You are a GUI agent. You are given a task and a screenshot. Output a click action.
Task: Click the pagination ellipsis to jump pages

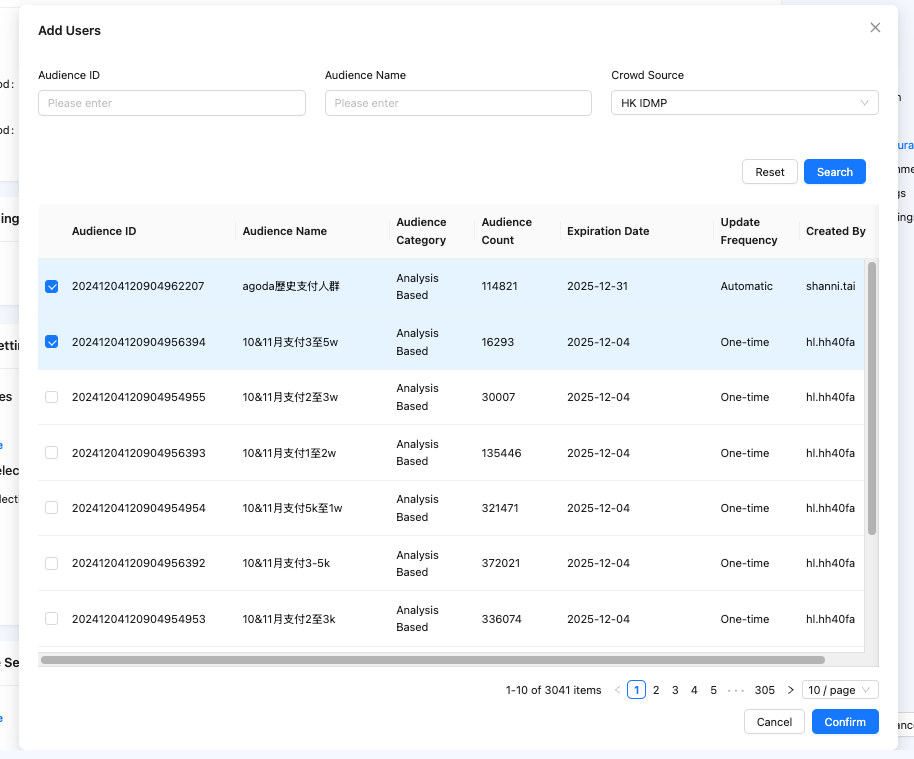click(x=735, y=690)
